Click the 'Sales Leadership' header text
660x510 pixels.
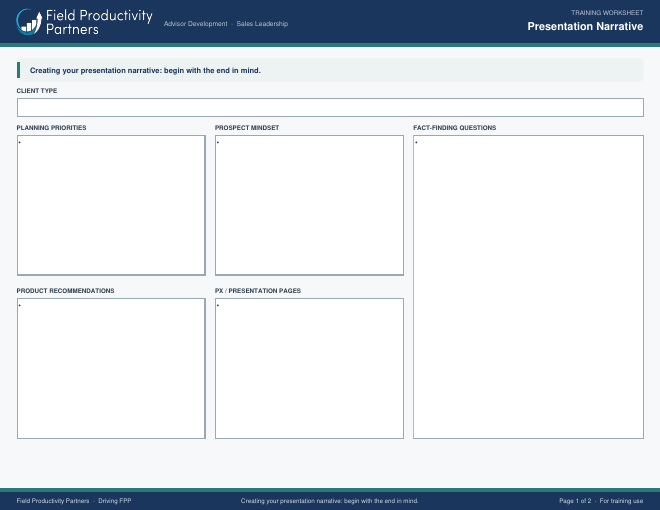262,24
